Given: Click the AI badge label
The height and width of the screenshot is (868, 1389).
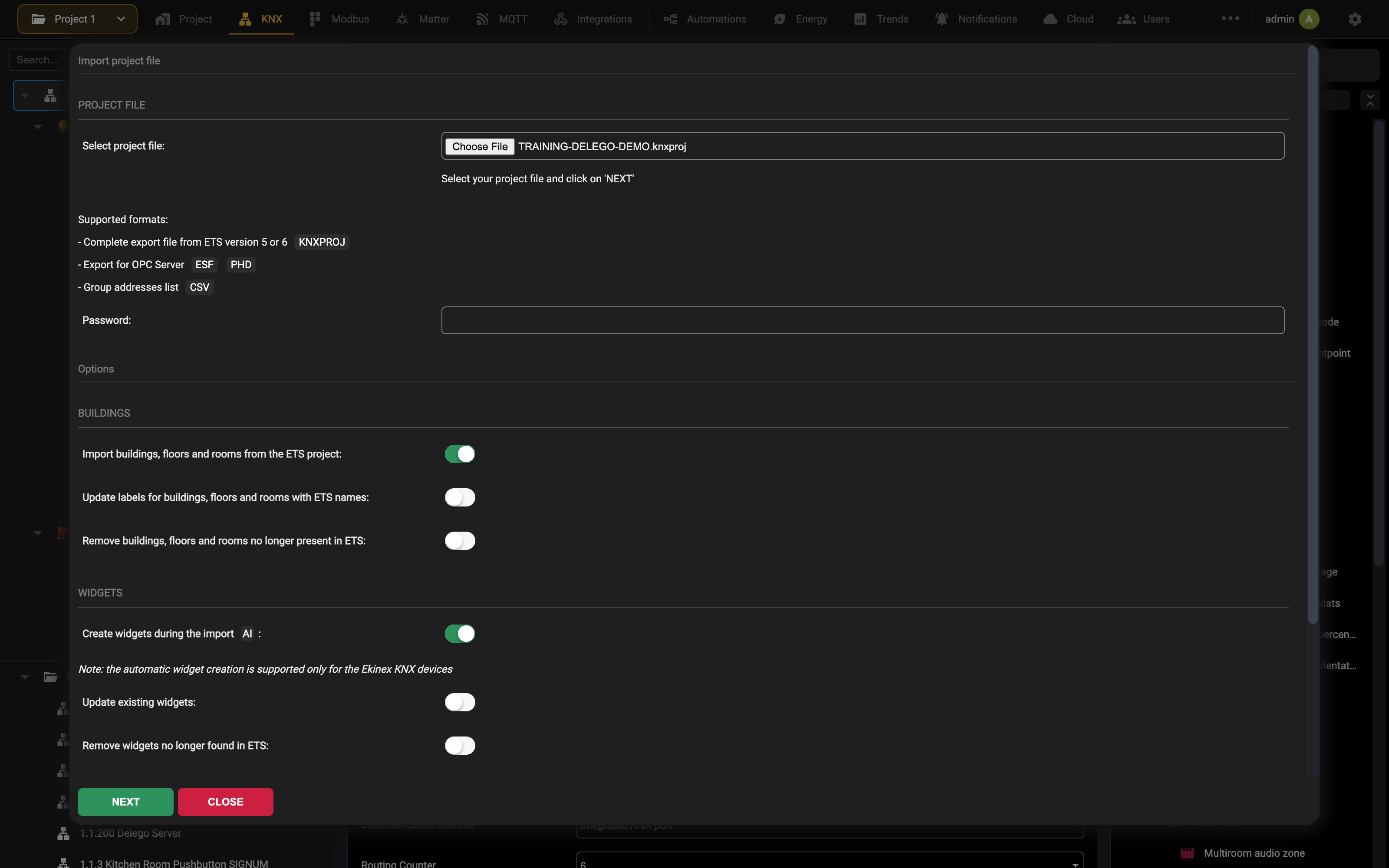Looking at the screenshot, I should pos(247,634).
